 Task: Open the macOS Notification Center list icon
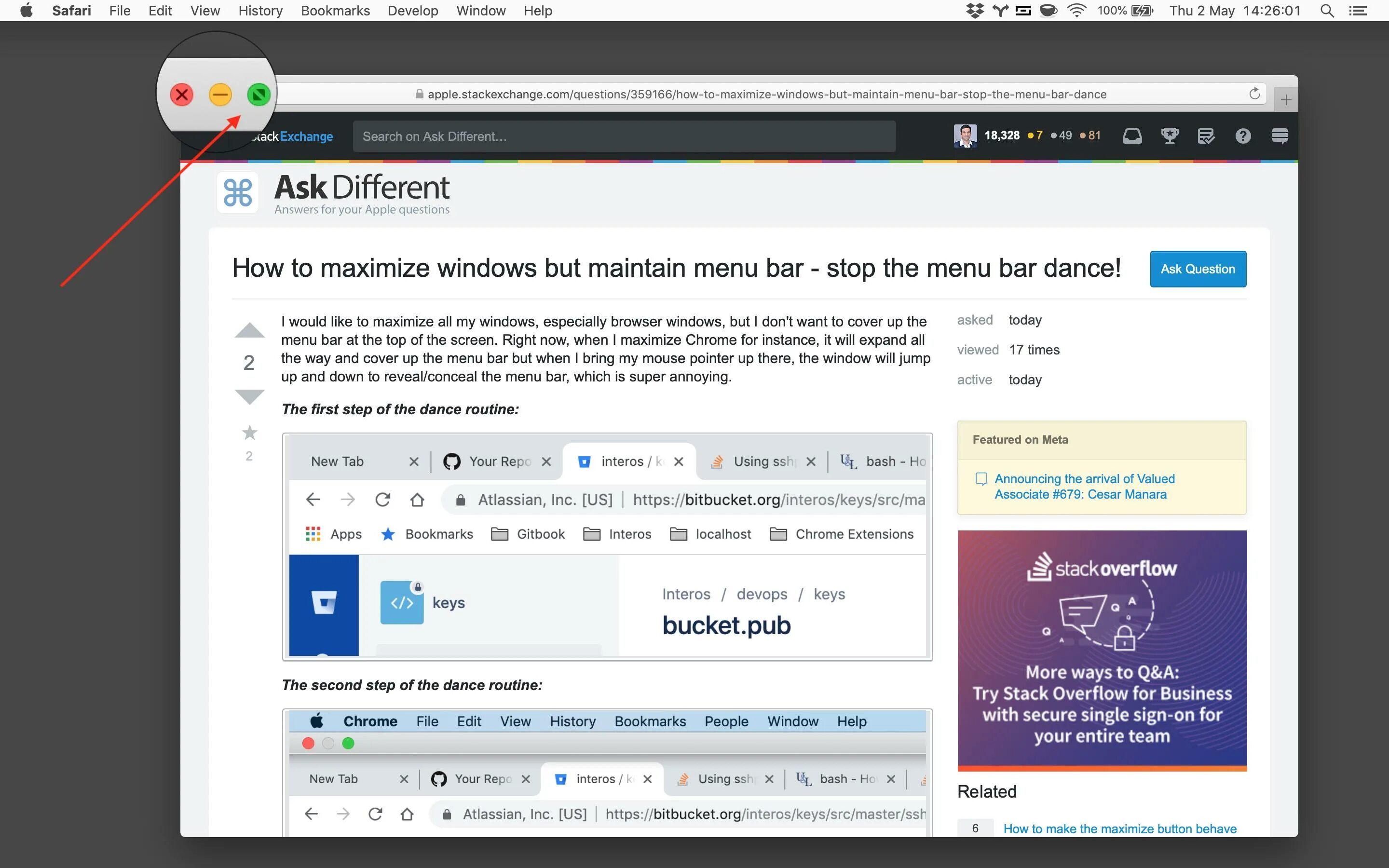tap(1358, 11)
